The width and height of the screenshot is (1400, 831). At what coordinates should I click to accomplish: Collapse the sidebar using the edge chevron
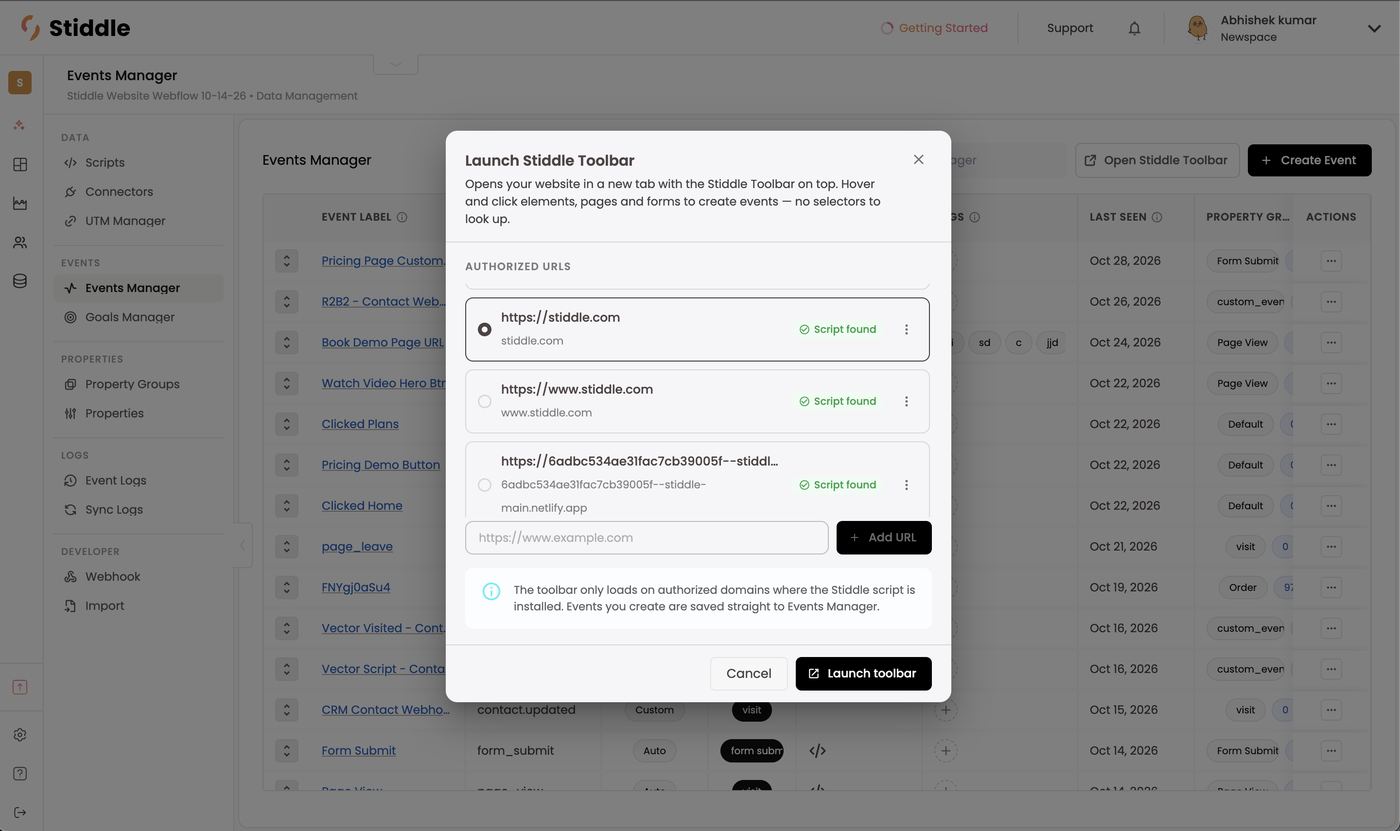pyautogui.click(x=242, y=546)
